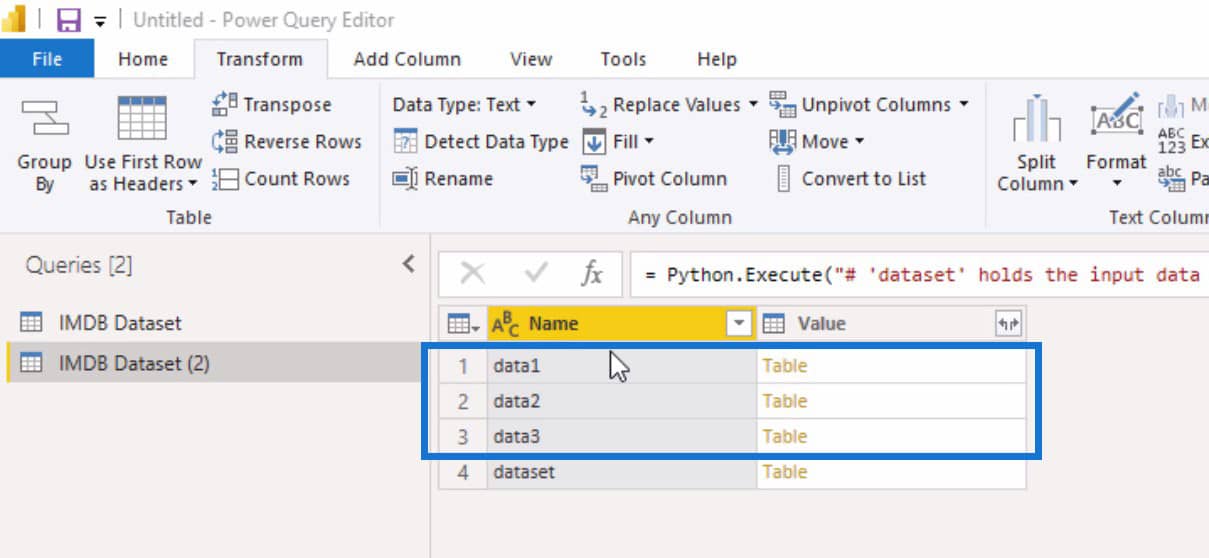This screenshot has height=558, width=1209.
Task: Open the Help tab
Action: pyautogui.click(x=717, y=59)
